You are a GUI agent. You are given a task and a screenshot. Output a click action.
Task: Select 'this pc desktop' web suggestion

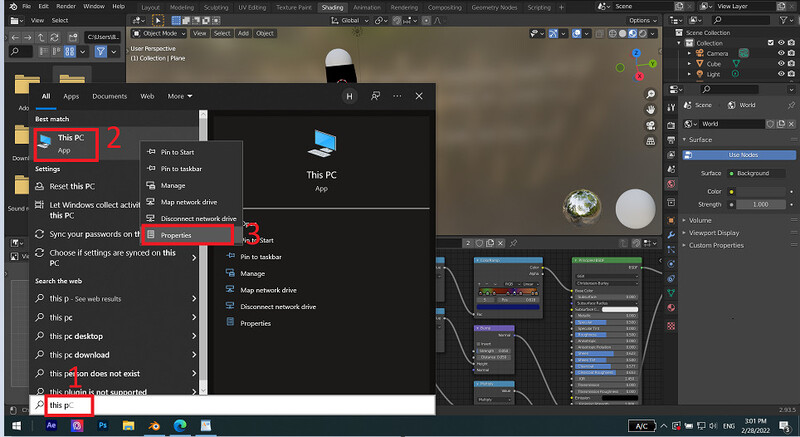(115, 336)
